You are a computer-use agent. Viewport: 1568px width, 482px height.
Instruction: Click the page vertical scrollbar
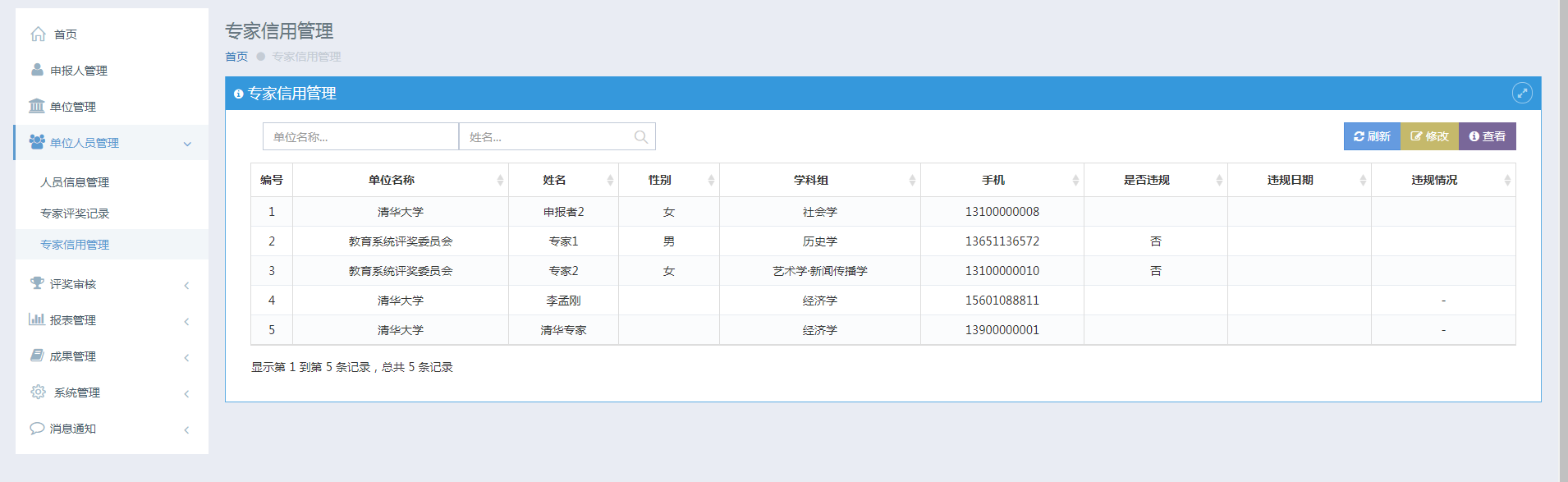(1563, 241)
